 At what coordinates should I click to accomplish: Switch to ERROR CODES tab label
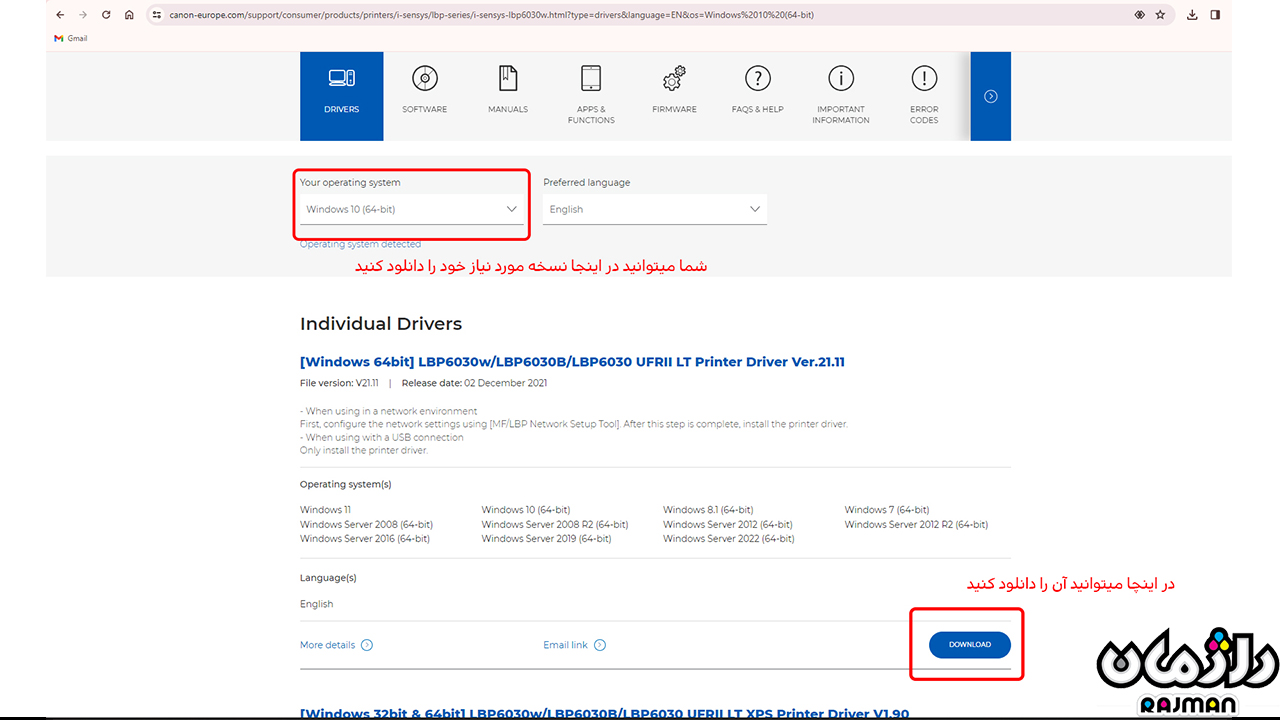coord(924,114)
